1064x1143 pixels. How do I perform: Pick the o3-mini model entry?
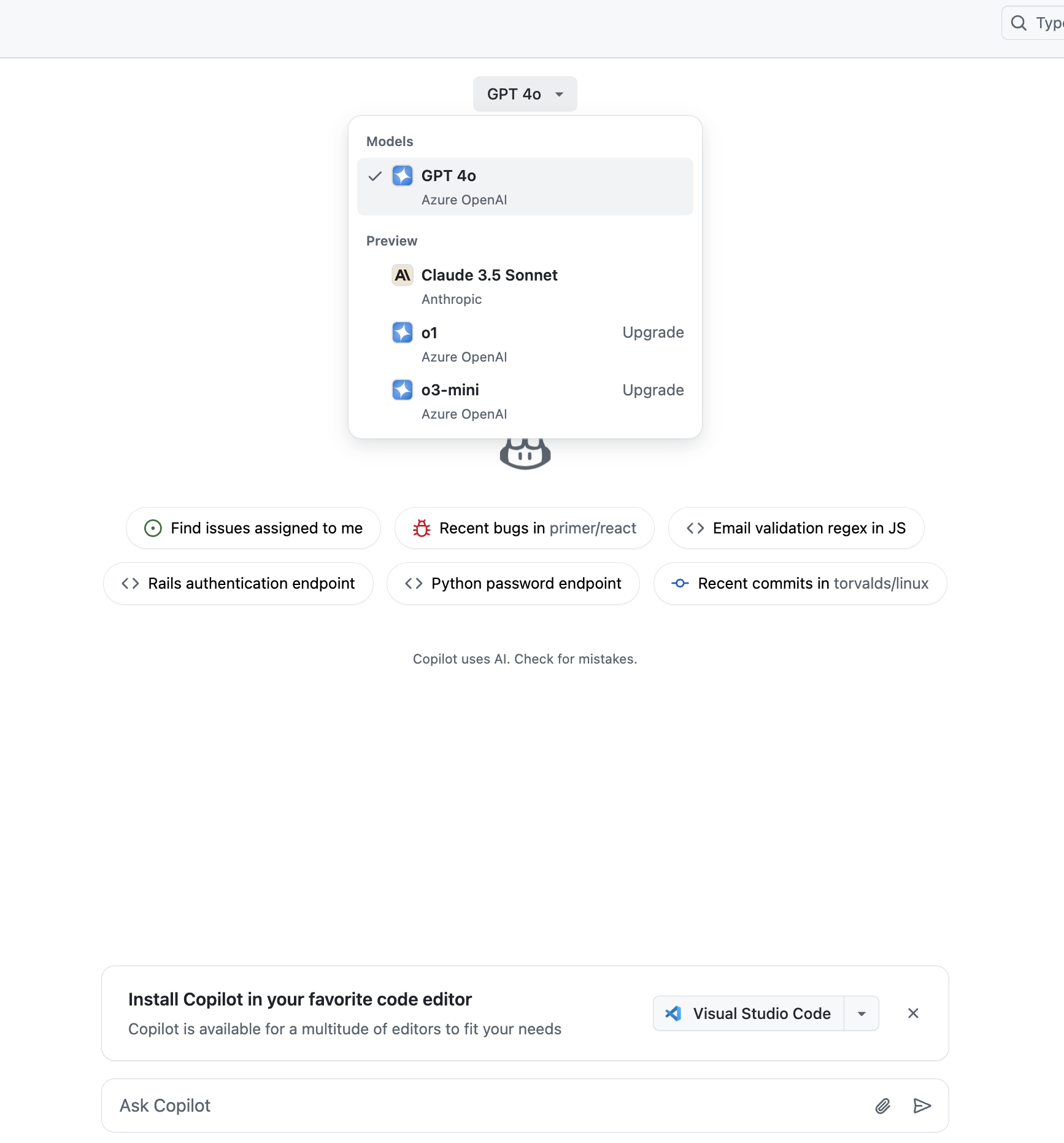point(525,401)
